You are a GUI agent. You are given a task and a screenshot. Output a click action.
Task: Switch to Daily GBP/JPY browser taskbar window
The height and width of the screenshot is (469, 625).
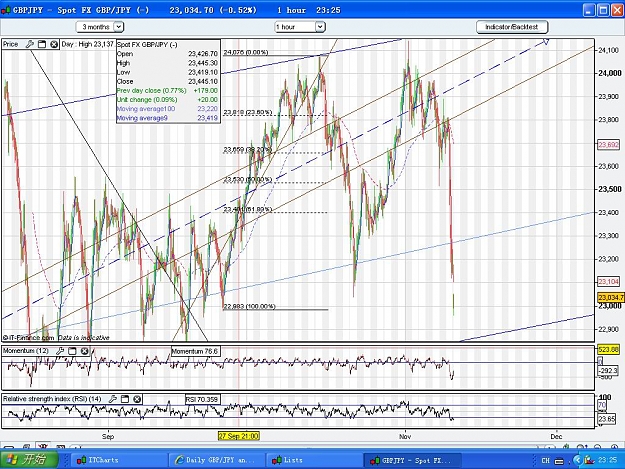tap(216, 460)
